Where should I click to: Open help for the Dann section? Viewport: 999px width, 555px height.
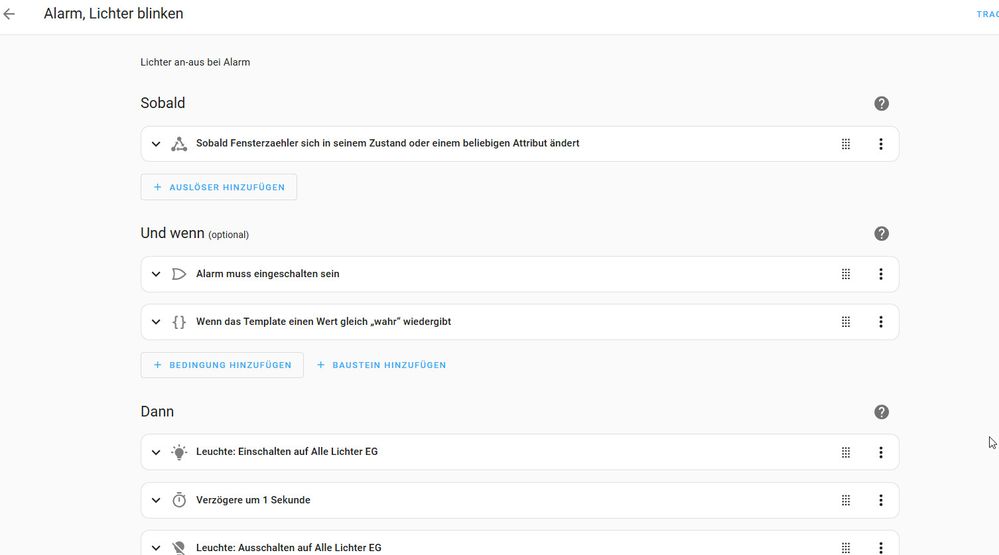pyautogui.click(x=881, y=412)
